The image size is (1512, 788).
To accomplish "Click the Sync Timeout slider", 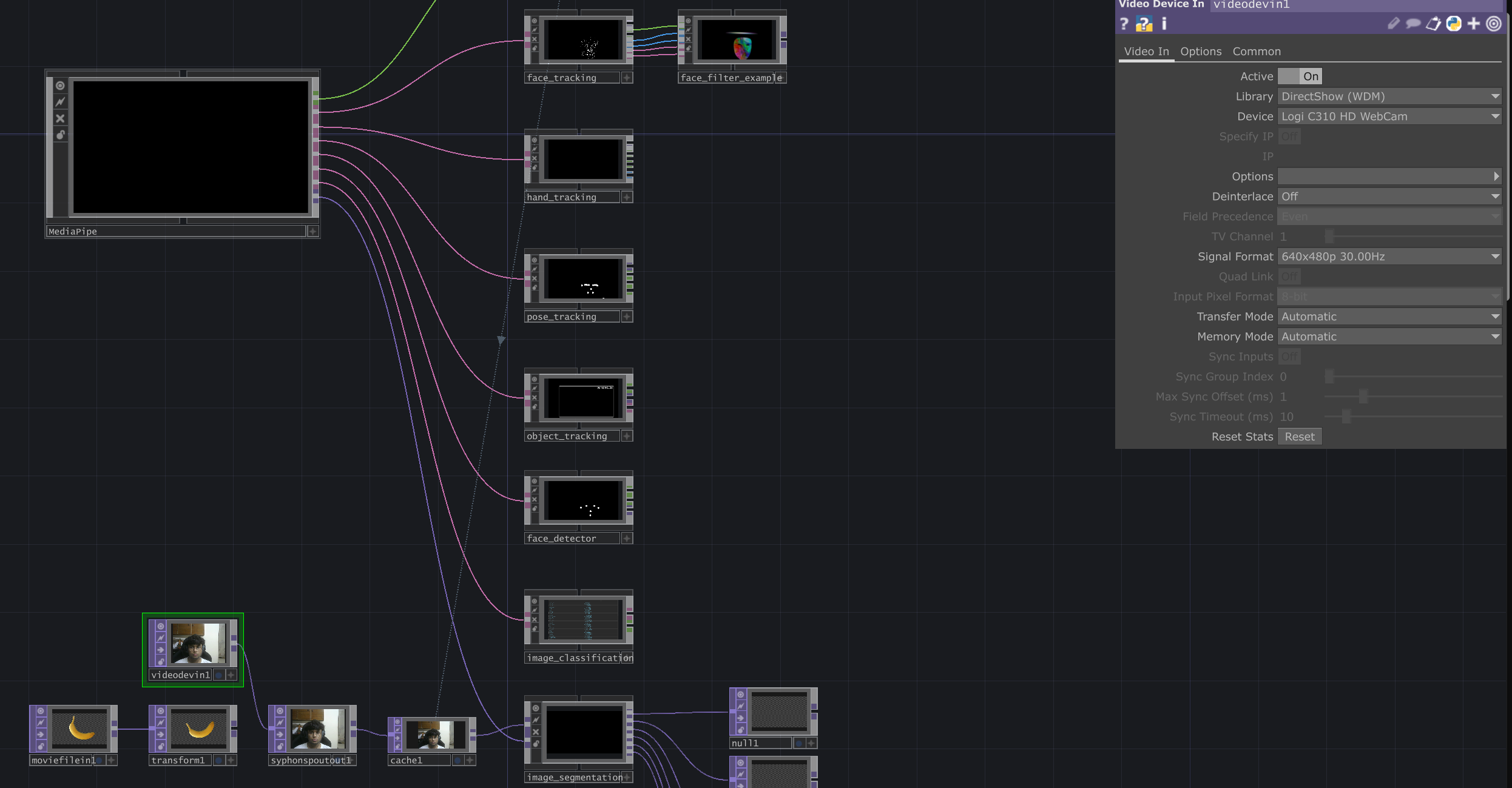I will (x=1346, y=416).
